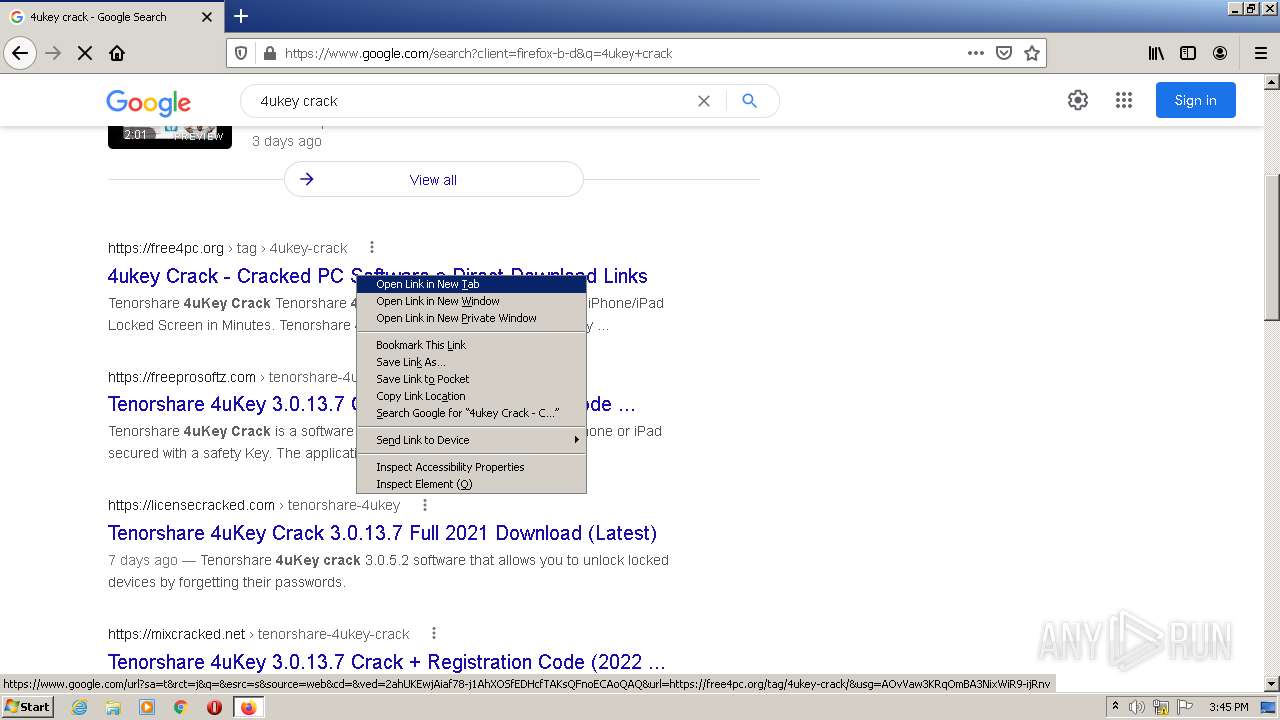This screenshot has width=1280, height=720.
Task: Open Tenorshare 4uKey 3.0.13.7 Crack + Registration Code link
Action: pos(386,662)
